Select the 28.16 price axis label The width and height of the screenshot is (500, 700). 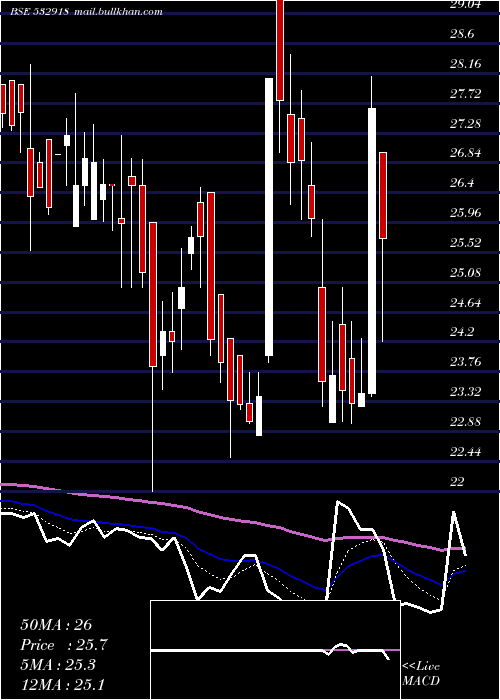(x=465, y=64)
